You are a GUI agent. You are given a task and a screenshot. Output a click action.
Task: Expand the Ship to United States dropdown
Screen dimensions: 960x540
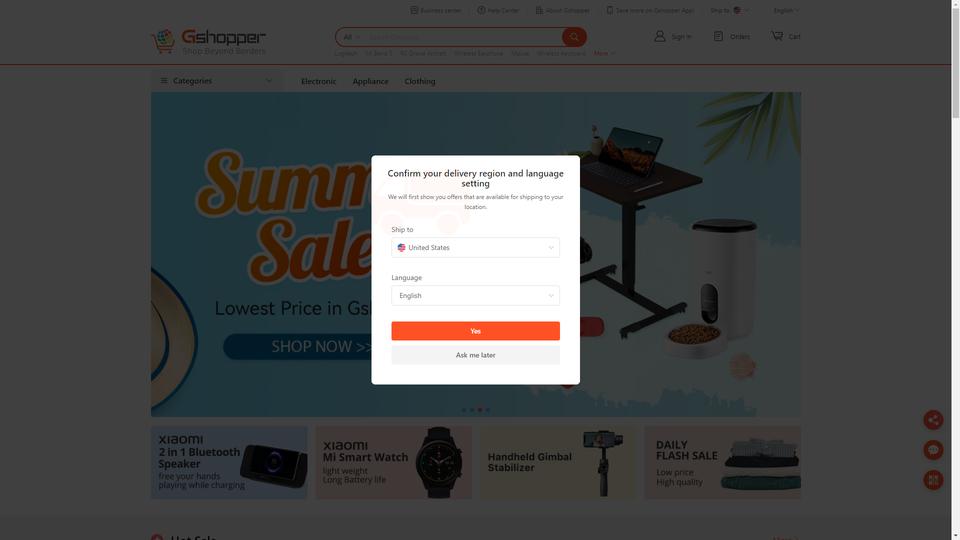(x=475, y=247)
